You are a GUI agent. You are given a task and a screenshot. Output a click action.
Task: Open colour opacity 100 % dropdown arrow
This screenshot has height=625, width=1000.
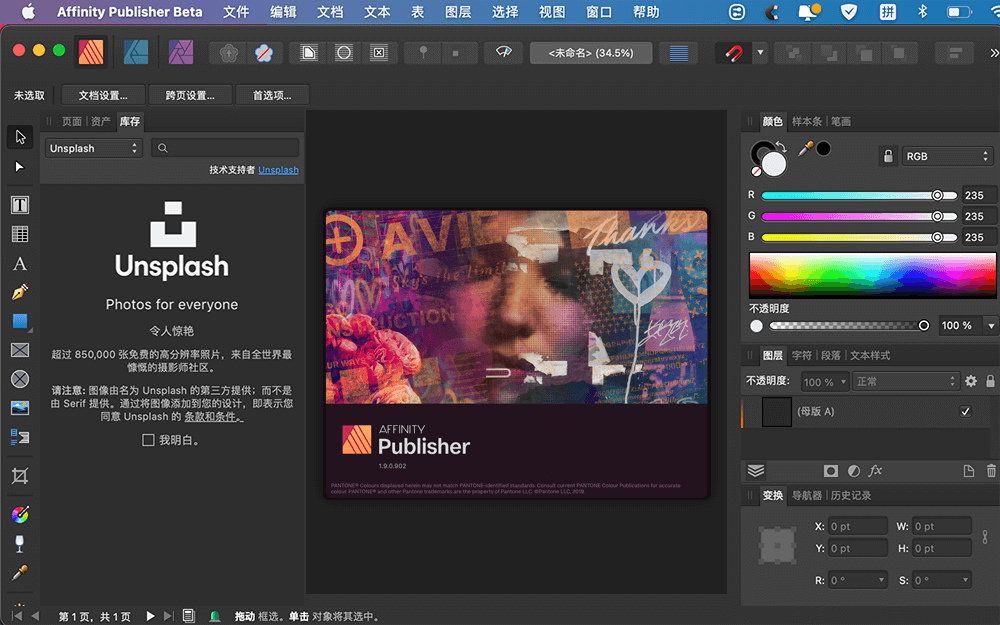990,325
